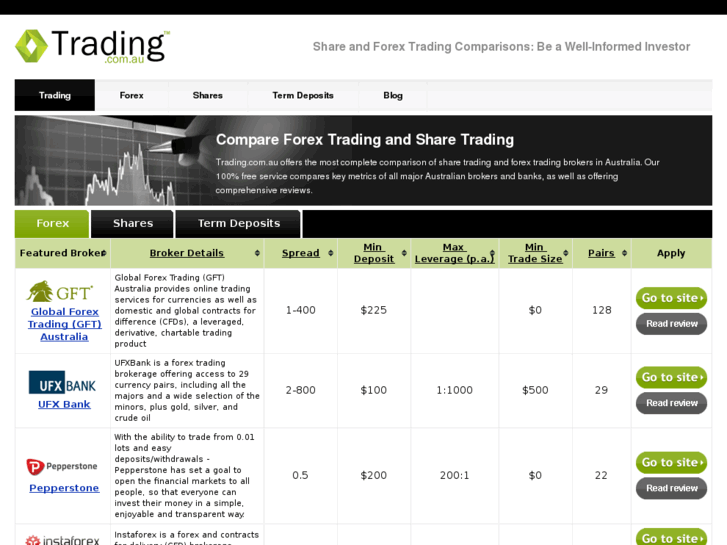Open Global Forex Trading (GFT) Australia link

[64, 324]
